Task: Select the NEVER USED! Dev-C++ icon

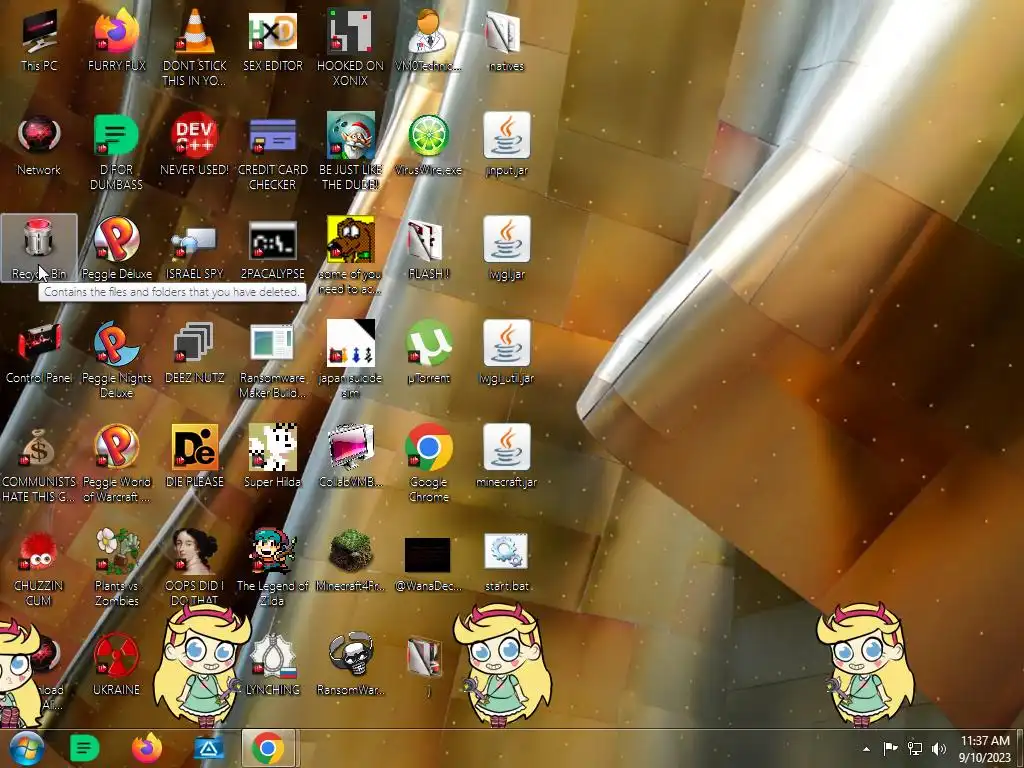Action: coord(195,145)
